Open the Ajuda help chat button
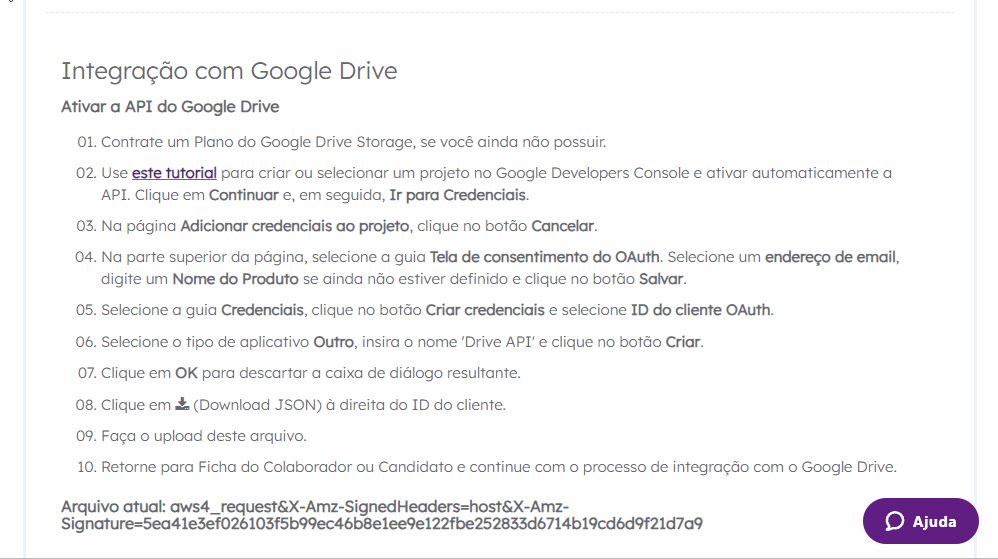Viewport: 998px width, 559px height. click(920, 521)
